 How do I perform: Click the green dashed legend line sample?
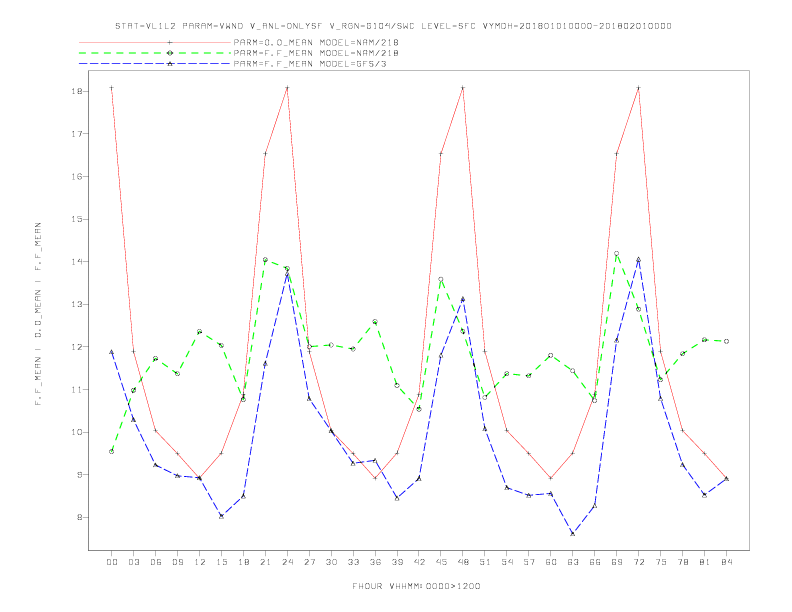pos(155,53)
